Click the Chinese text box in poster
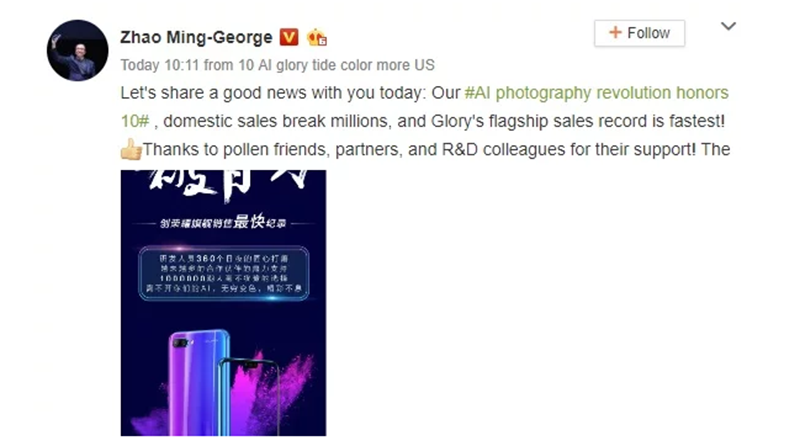Image resolution: width=800 pixels, height=446 pixels. (223, 274)
